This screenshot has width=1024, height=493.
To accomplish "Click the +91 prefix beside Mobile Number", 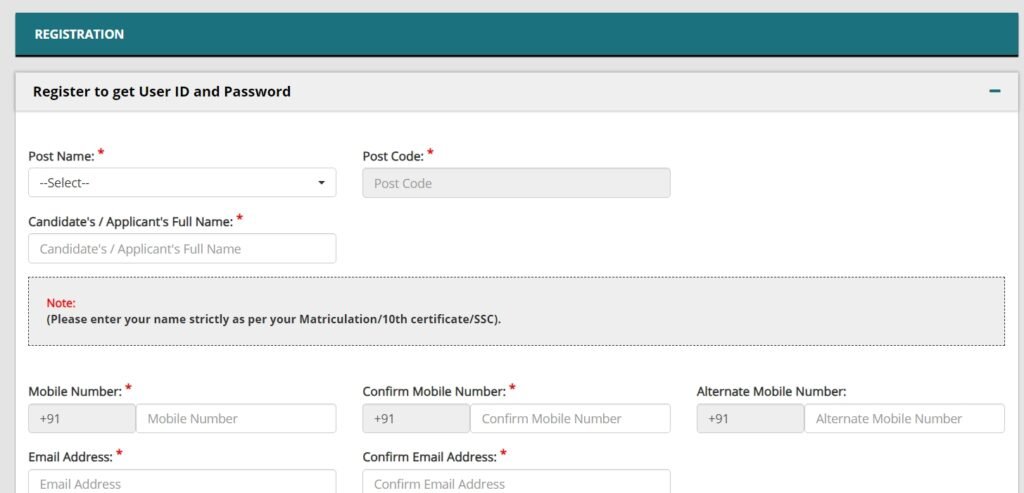I will click(x=82, y=419).
